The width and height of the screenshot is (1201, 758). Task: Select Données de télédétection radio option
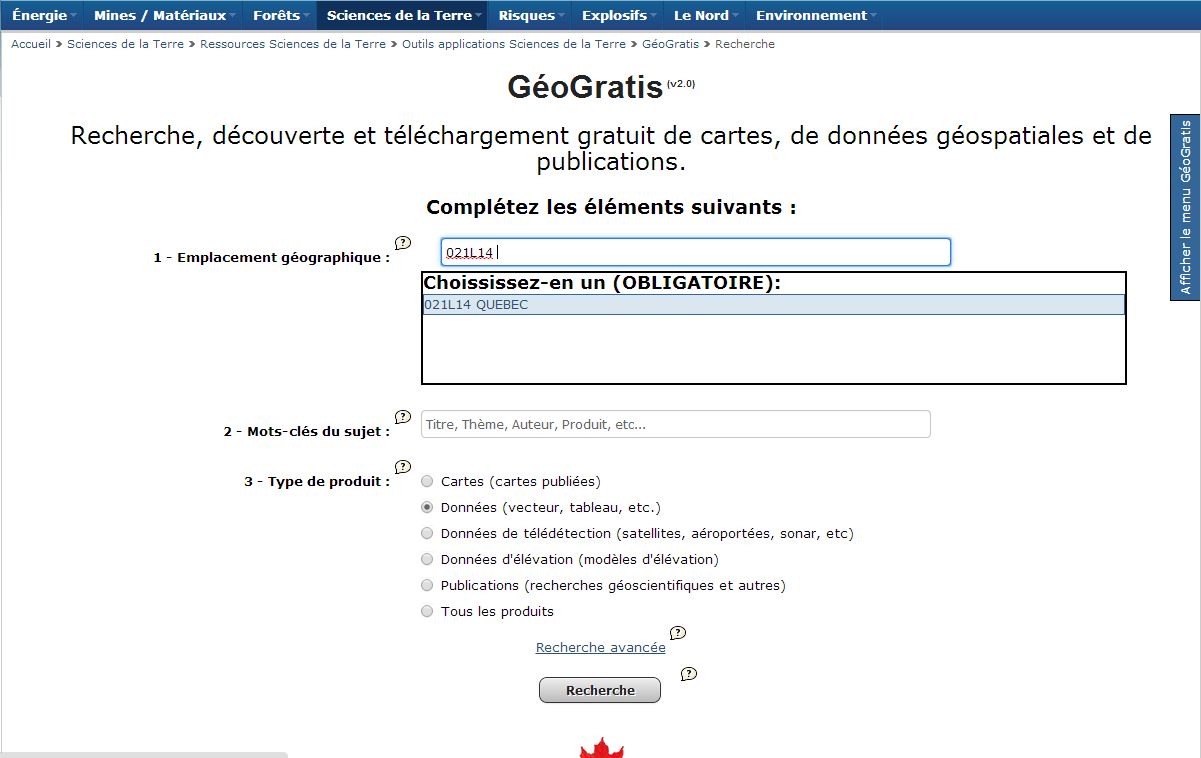(x=427, y=534)
